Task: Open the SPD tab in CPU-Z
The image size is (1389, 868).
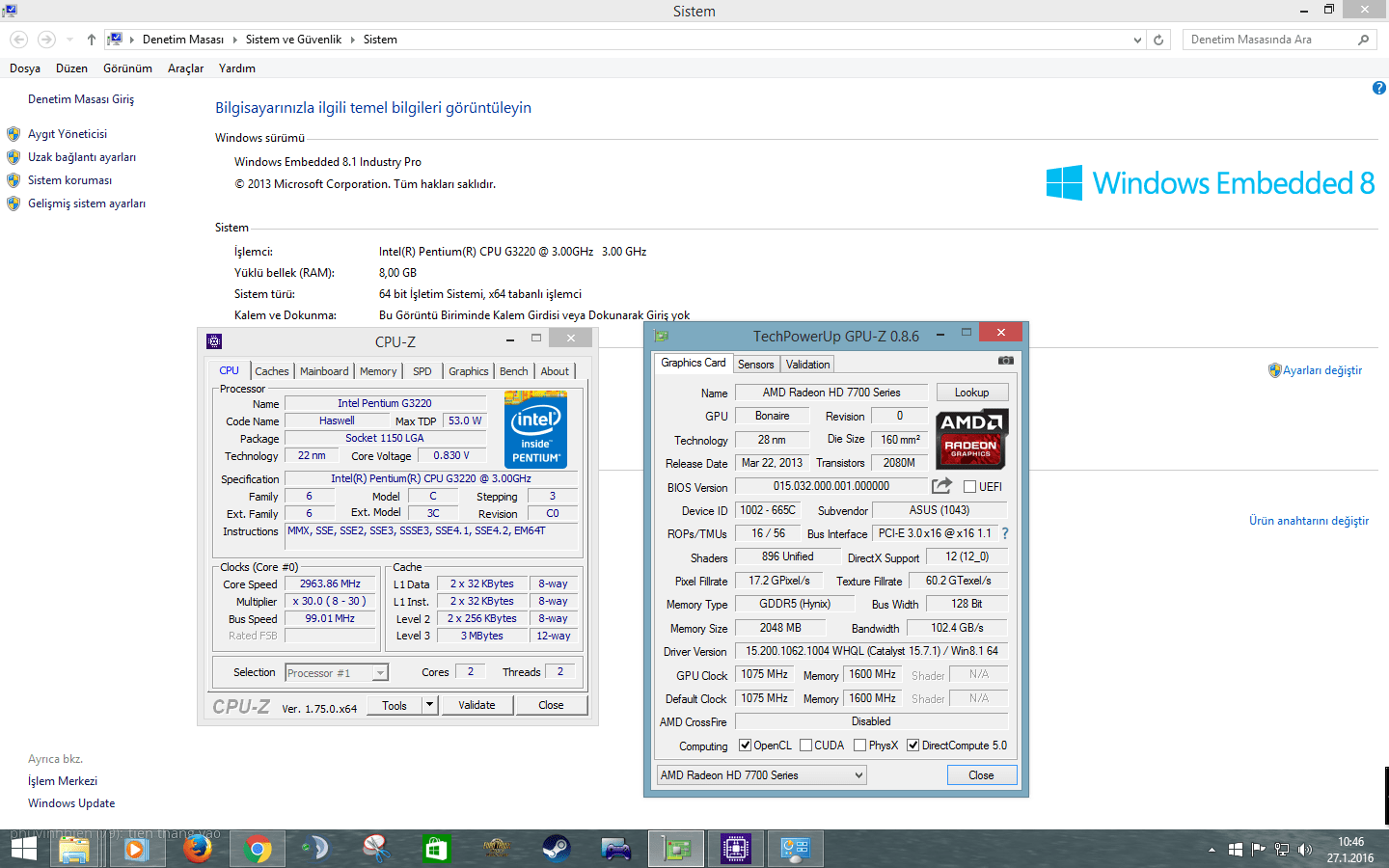Action: click(422, 371)
